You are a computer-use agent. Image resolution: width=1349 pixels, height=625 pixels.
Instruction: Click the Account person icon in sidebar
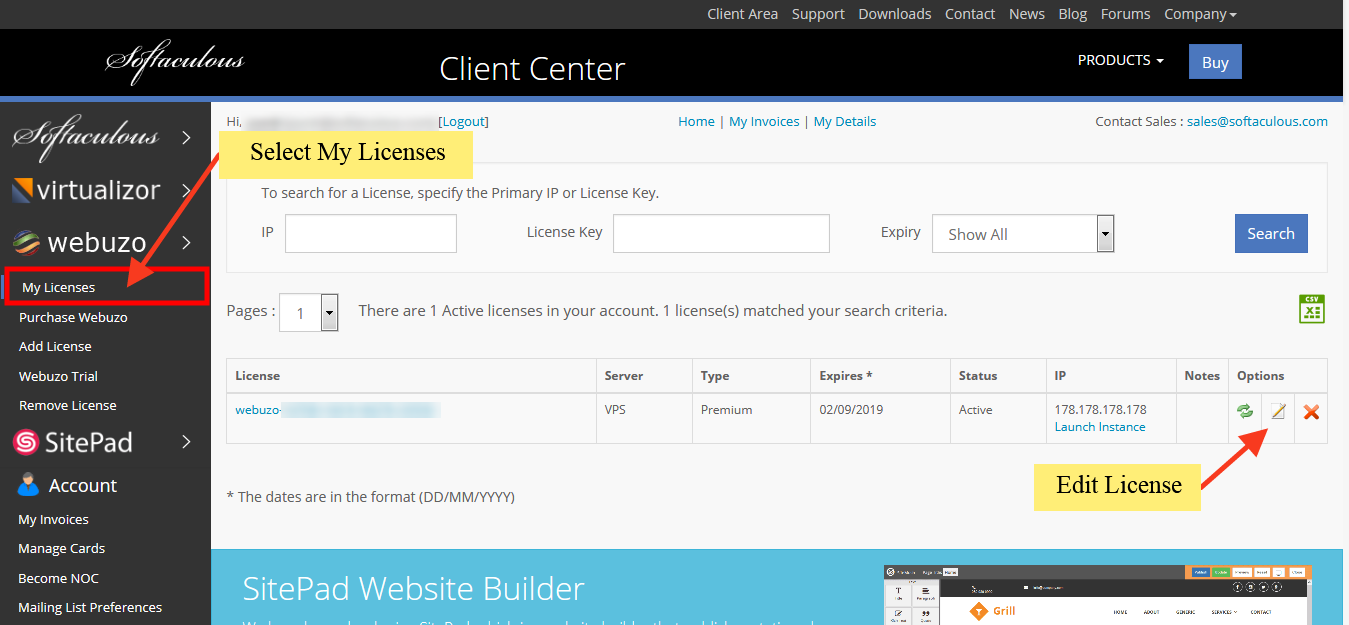tap(28, 485)
